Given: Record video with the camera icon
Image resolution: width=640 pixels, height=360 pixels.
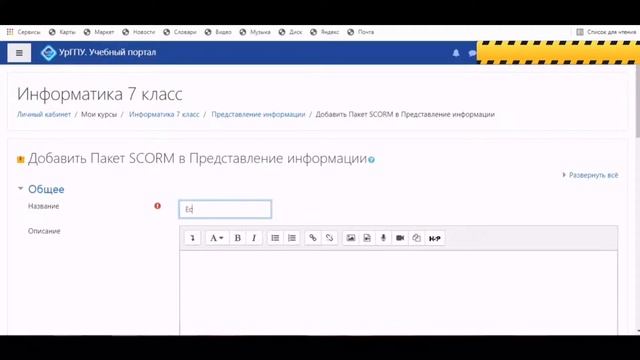Looking at the screenshot, I should tap(400, 238).
